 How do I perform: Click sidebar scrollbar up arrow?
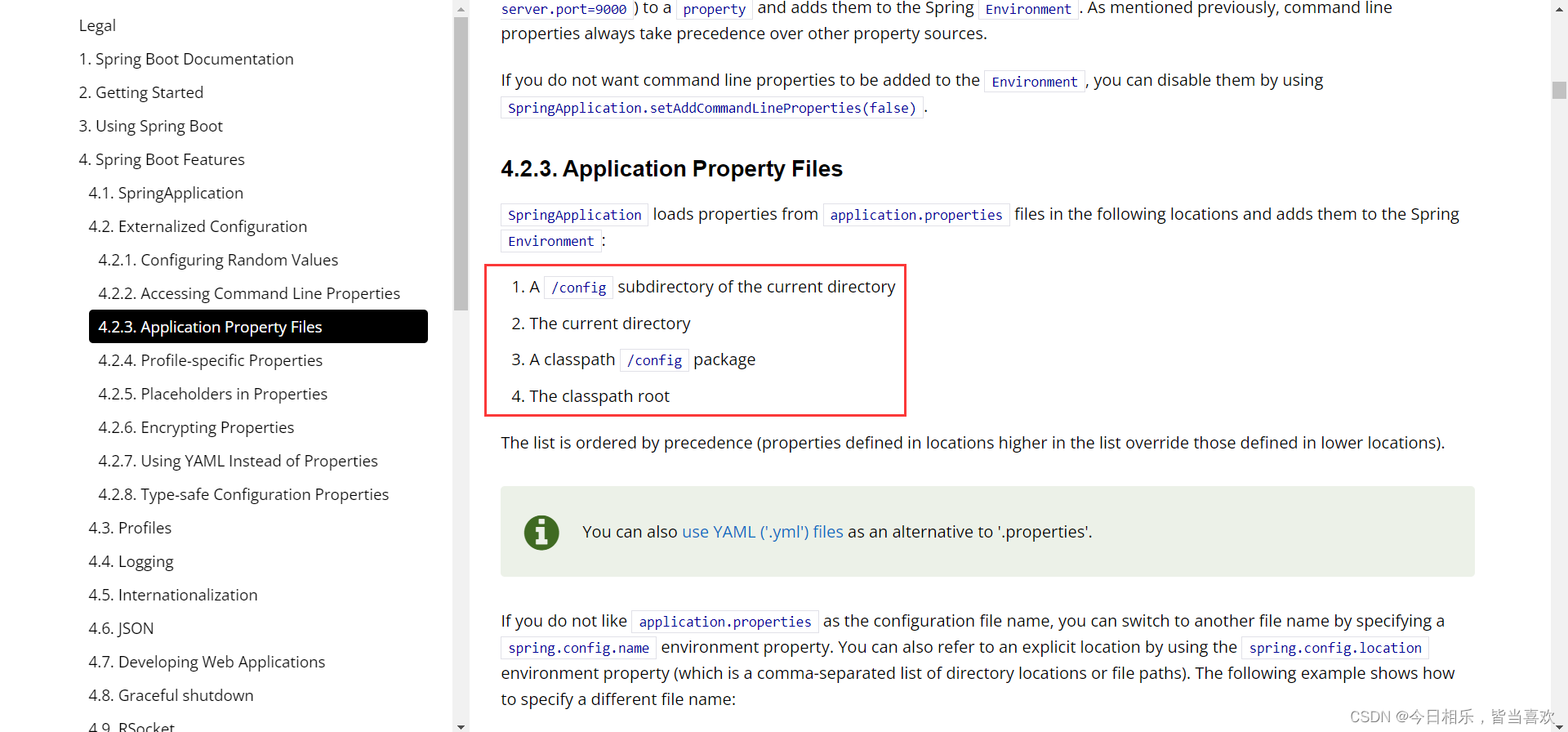coord(461,9)
